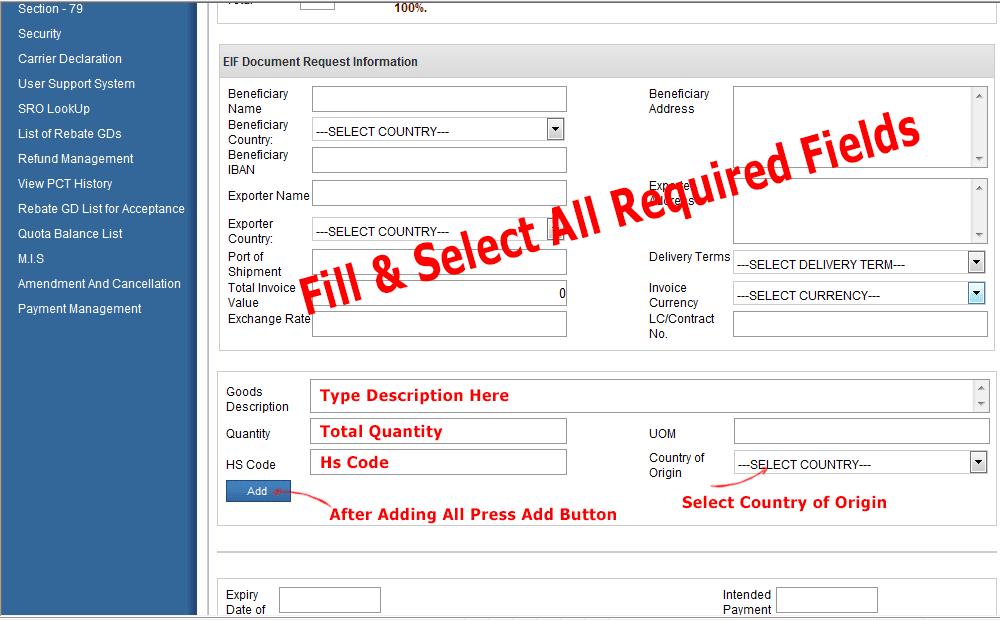Open Exporter Country dropdown
Image resolution: width=1000 pixels, height=620 pixels.
pos(438,229)
